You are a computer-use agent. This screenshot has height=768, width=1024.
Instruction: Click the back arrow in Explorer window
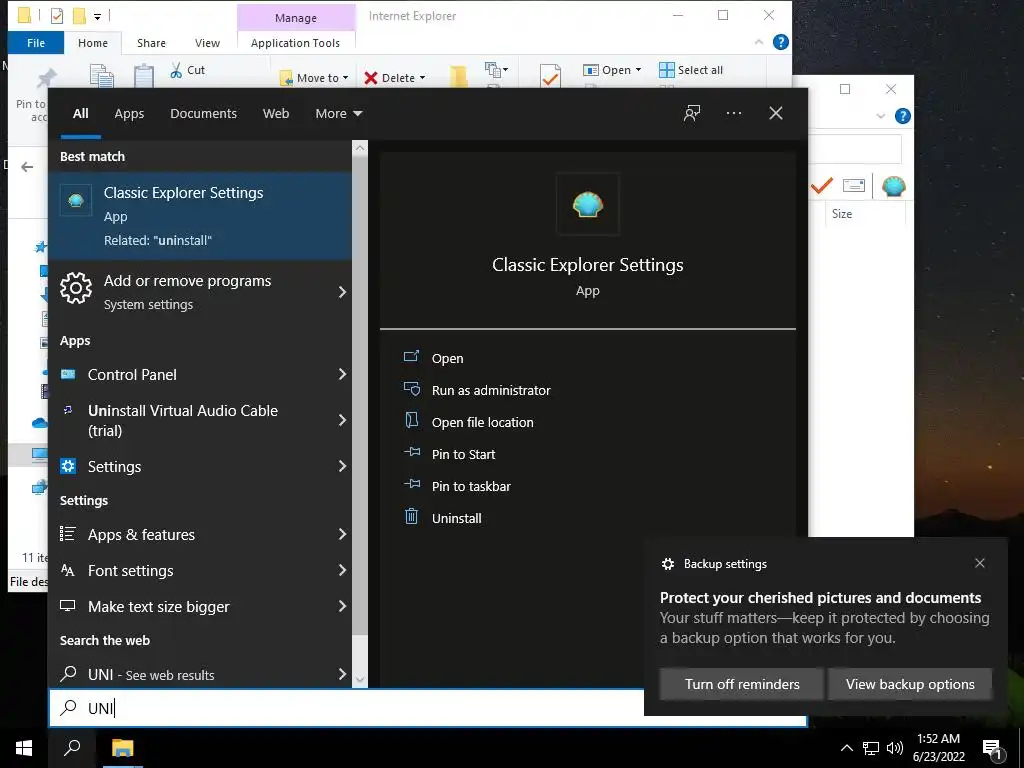27,167
